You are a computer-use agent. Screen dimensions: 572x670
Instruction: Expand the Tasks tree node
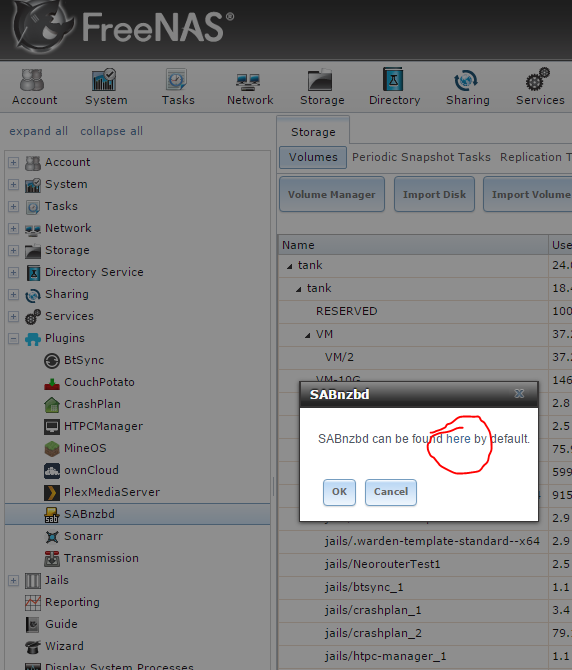pos(13,206)
